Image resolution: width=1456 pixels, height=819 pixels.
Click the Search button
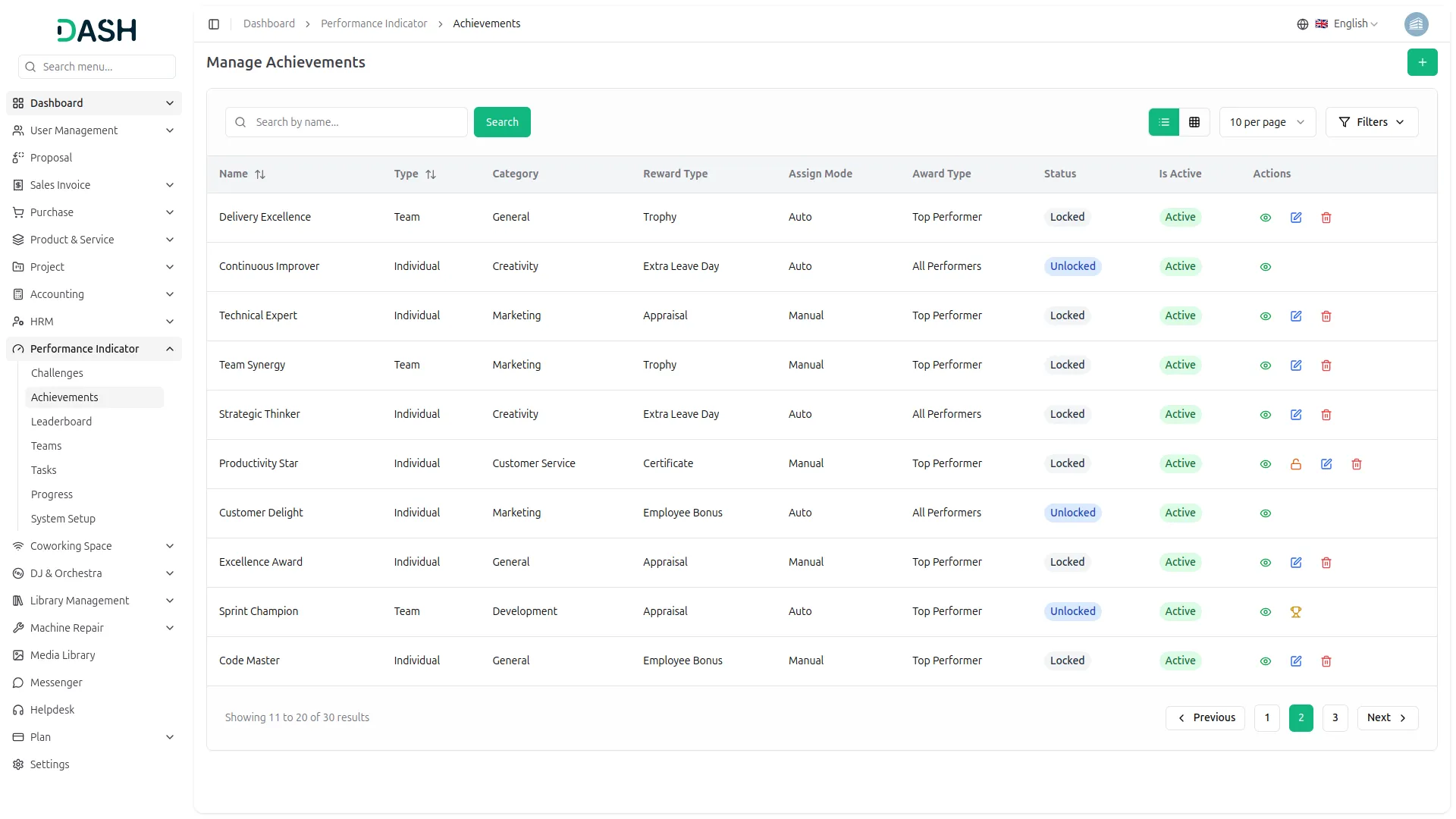[x=502, y=122]
